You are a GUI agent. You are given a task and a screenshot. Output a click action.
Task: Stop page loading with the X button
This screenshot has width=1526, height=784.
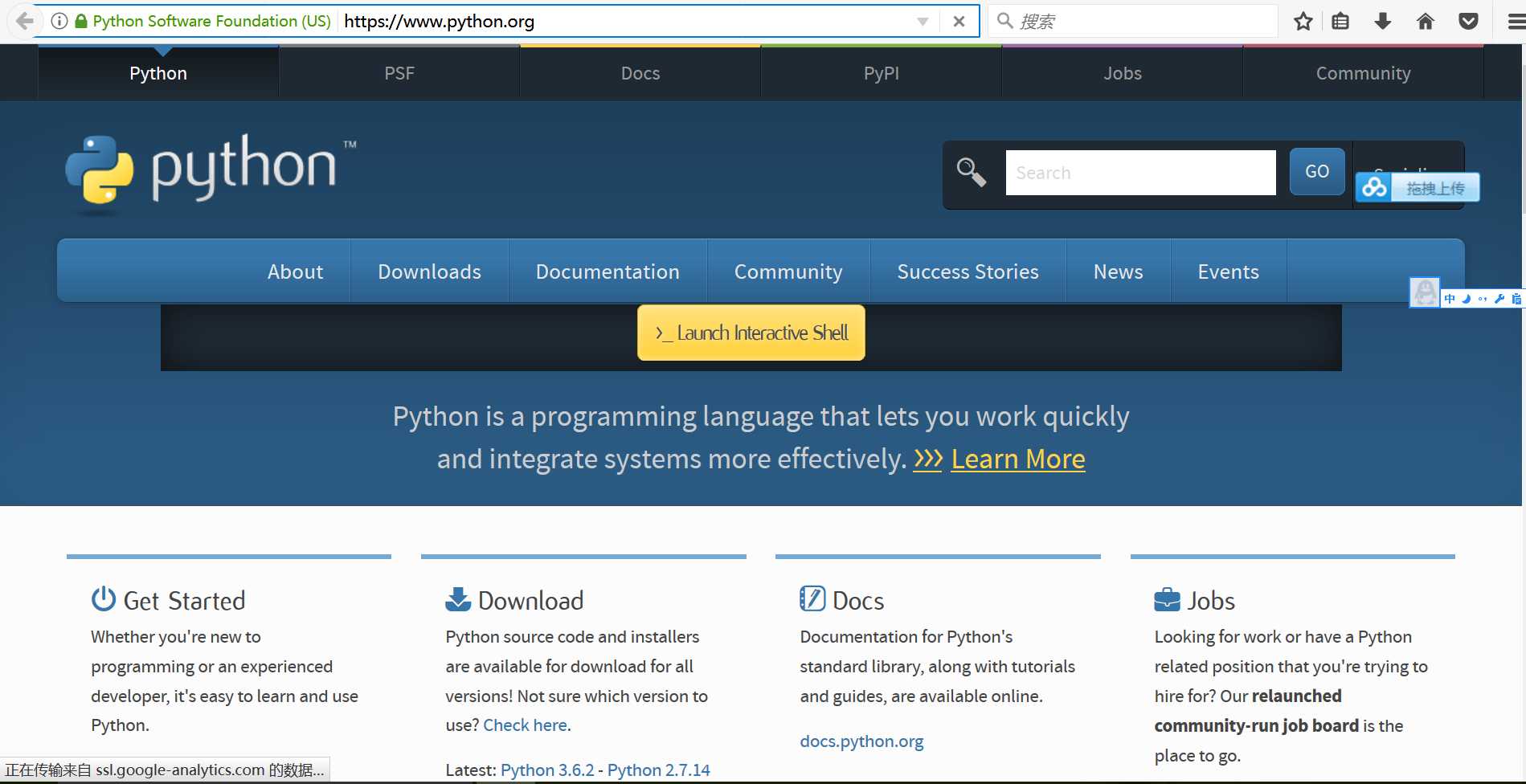(959, 22)
